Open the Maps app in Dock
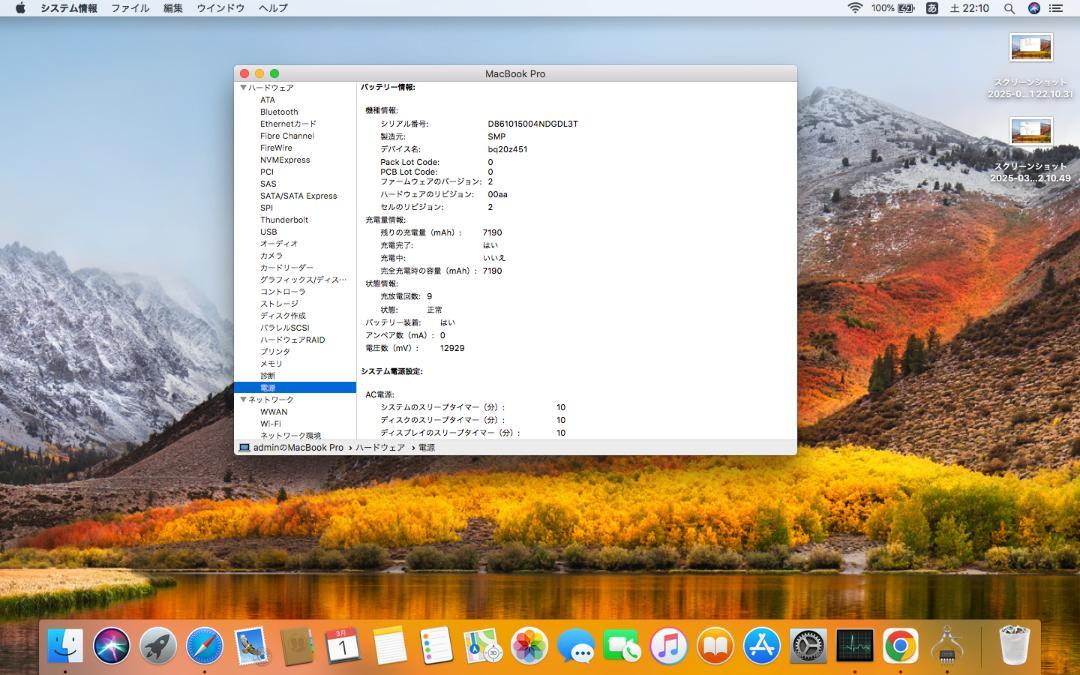 tap(482, 646)
